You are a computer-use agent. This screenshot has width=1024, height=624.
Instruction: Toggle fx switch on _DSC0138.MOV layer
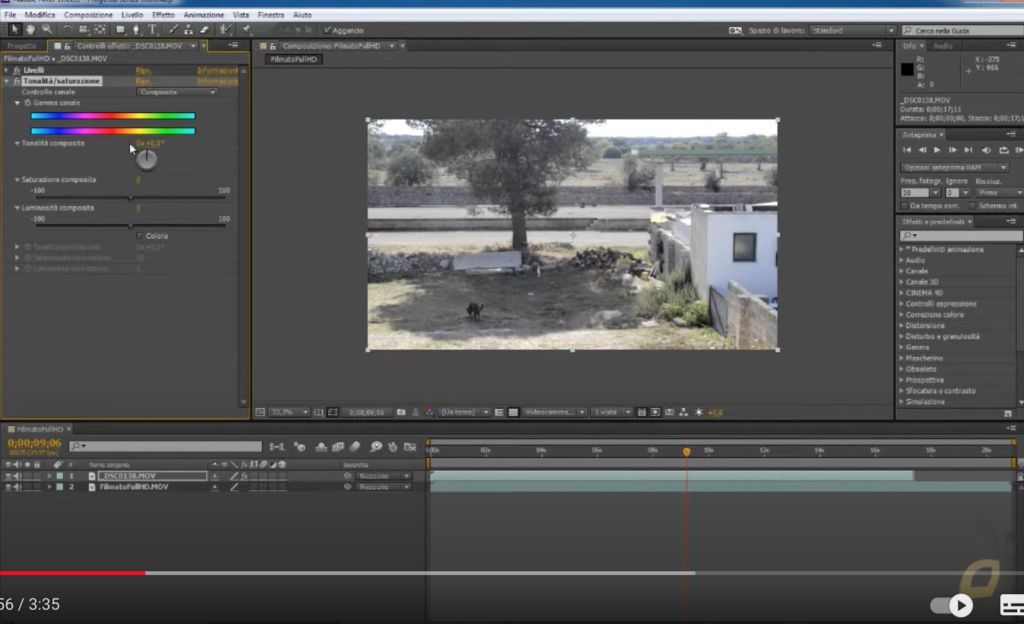point(244,476)
